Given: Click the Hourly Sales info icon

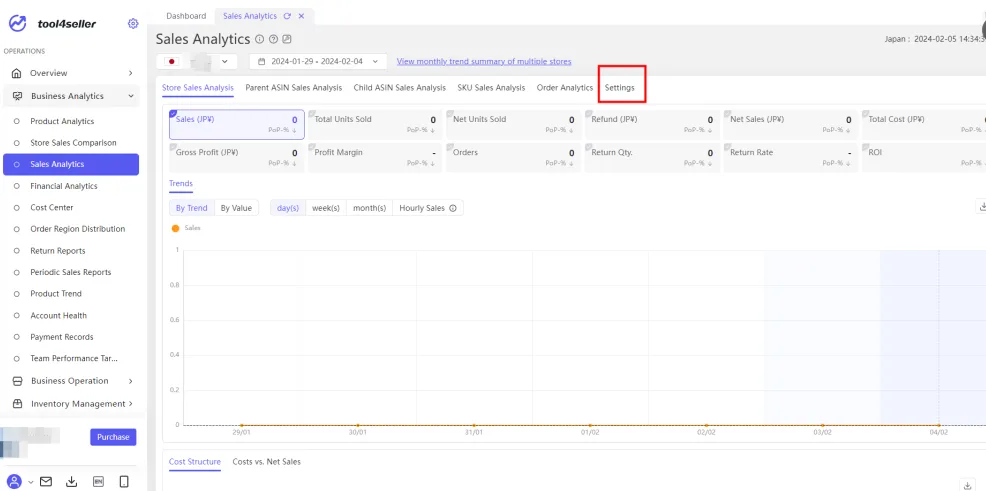Looking at the screenshot, I should [x=453, y=208].
